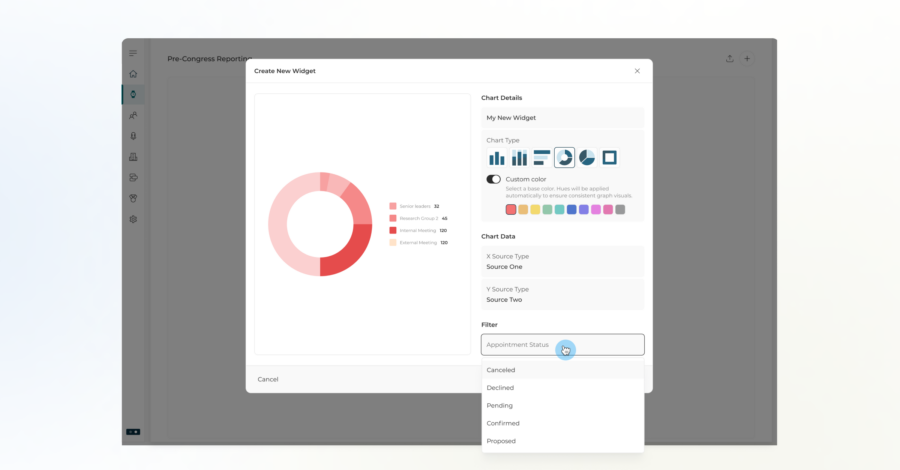The image size is (900, 470).
Task: Open the people icon in sidebar
Action: 133,115
